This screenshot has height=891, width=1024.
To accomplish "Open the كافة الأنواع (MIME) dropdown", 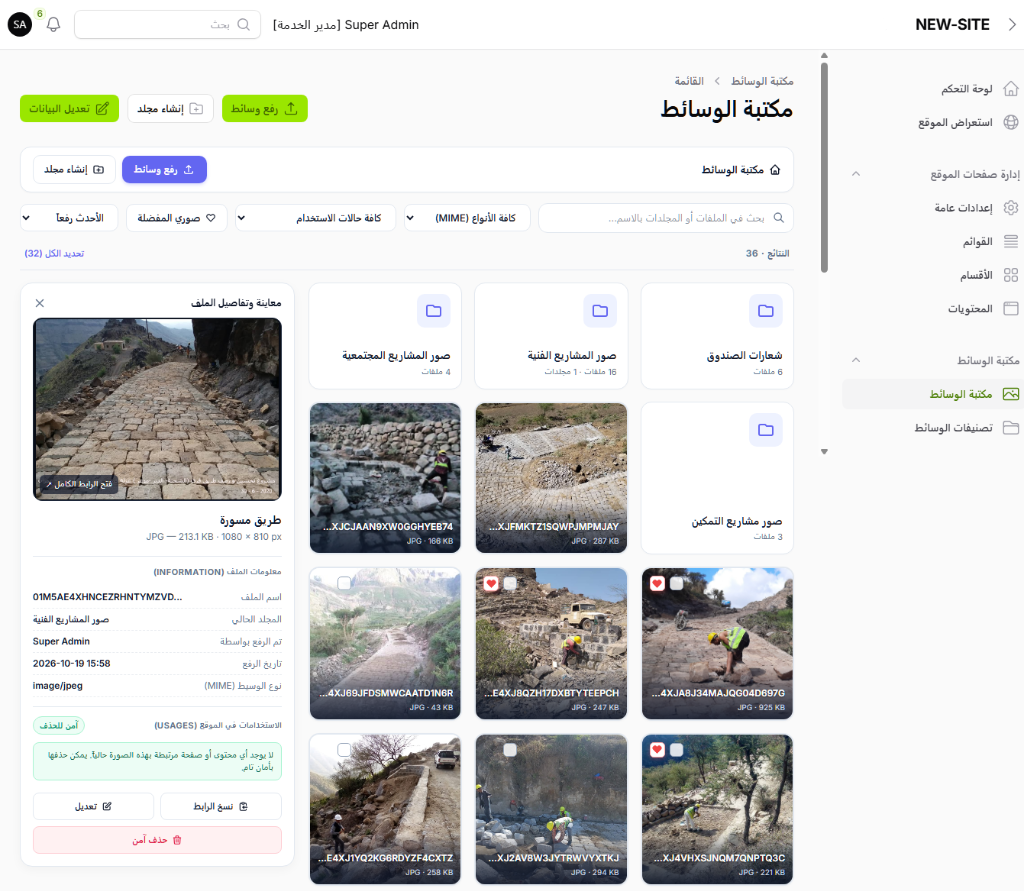I will click(x=466, y=218).
